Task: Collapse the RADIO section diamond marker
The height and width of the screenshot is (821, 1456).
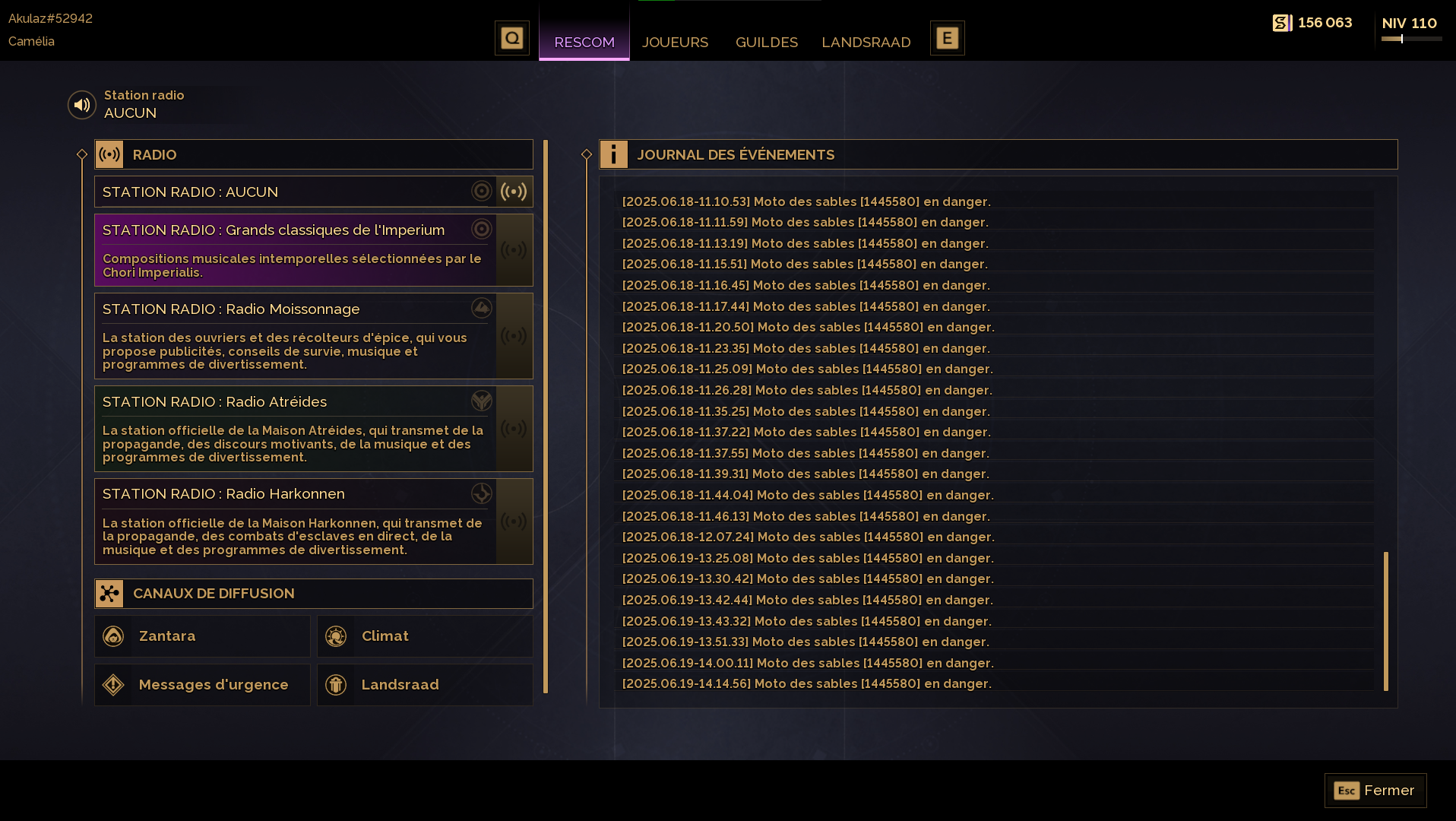Action: click(x=82, y=154)
